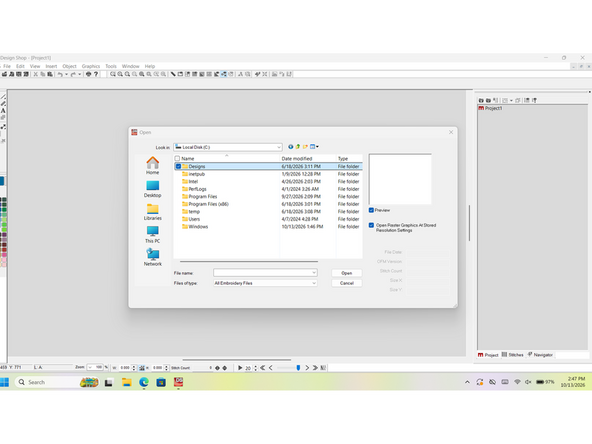The image size is (592, 444).
Task: Click the single right step arrow
Action: [307, 367]
